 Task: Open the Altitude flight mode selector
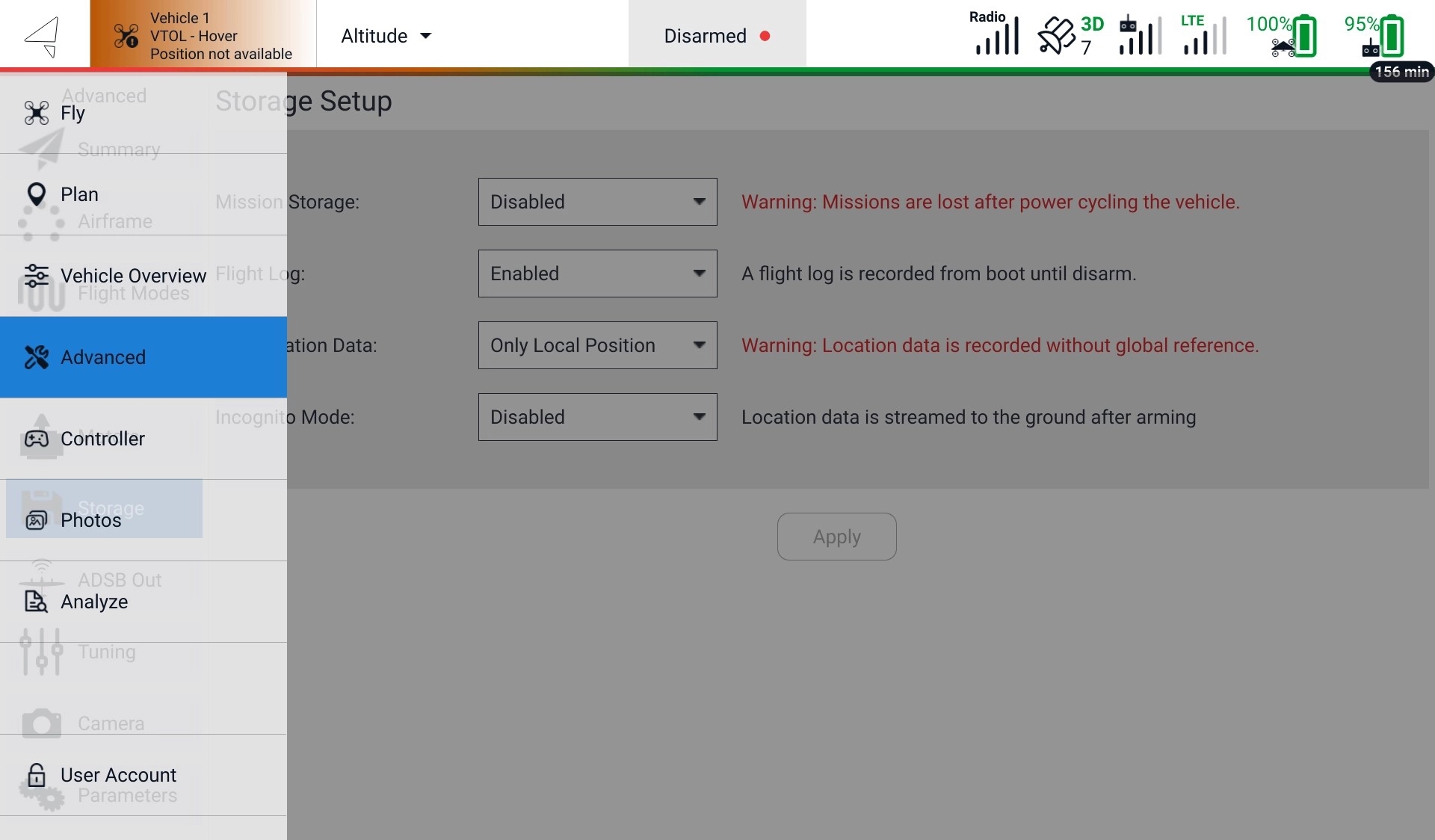click(386, 36)
